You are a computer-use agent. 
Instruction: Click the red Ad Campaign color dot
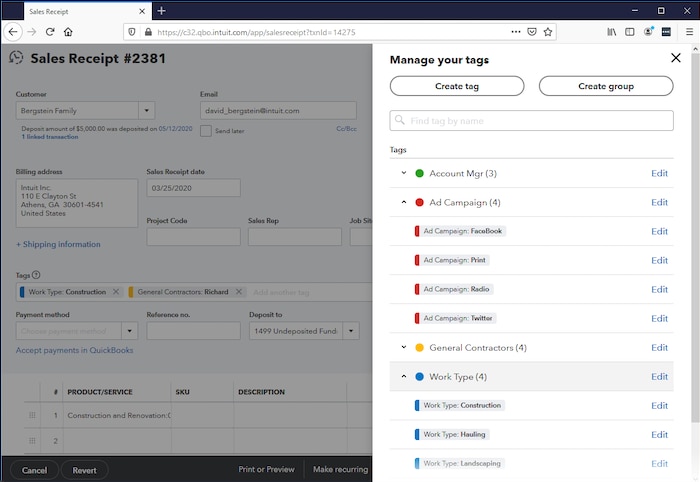(419, 202)
